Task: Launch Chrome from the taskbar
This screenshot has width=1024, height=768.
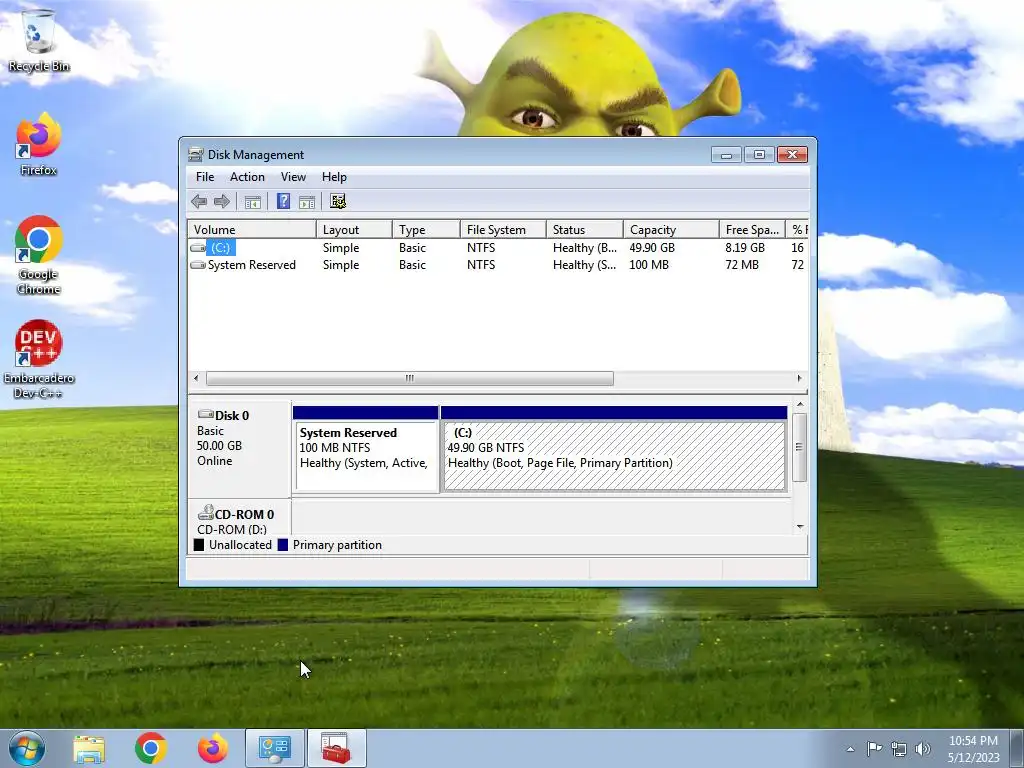Action: (x=151, y=748)
